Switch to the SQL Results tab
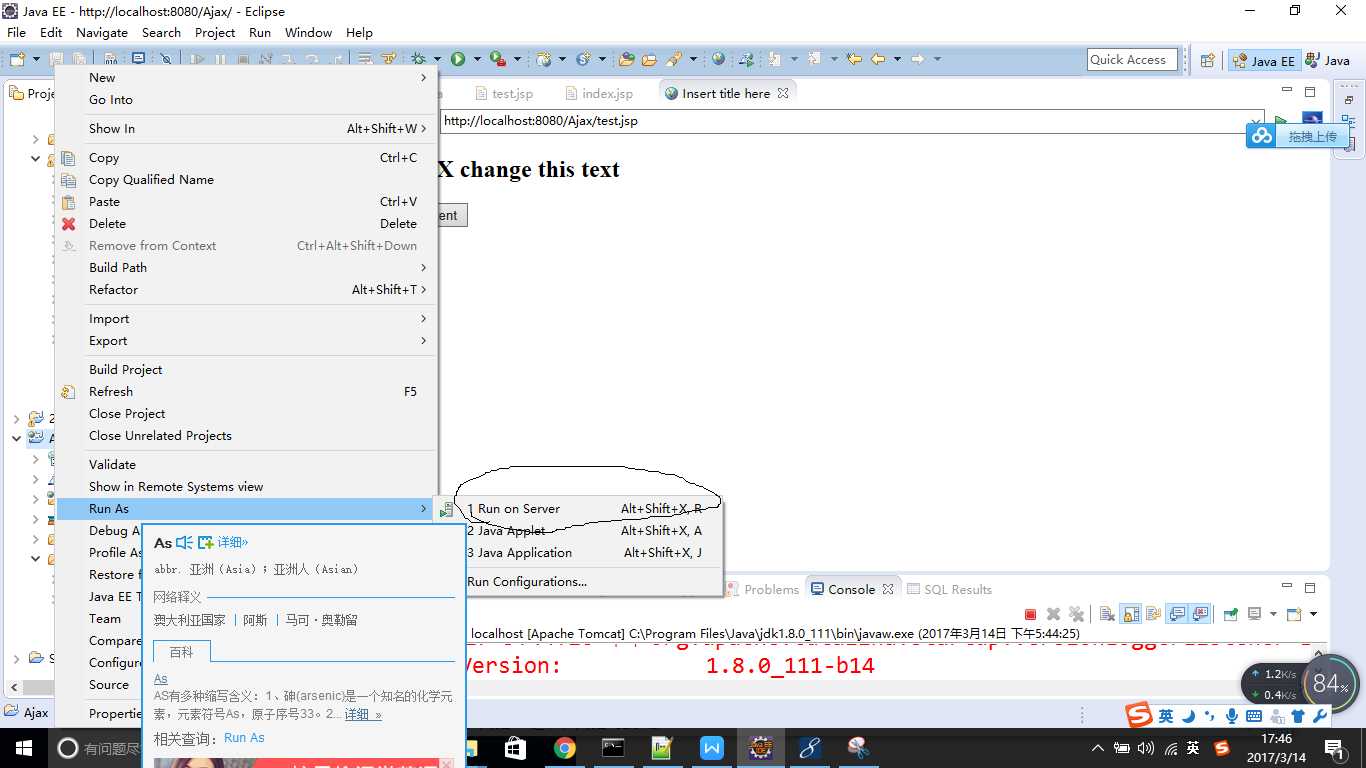 [949, 590]
